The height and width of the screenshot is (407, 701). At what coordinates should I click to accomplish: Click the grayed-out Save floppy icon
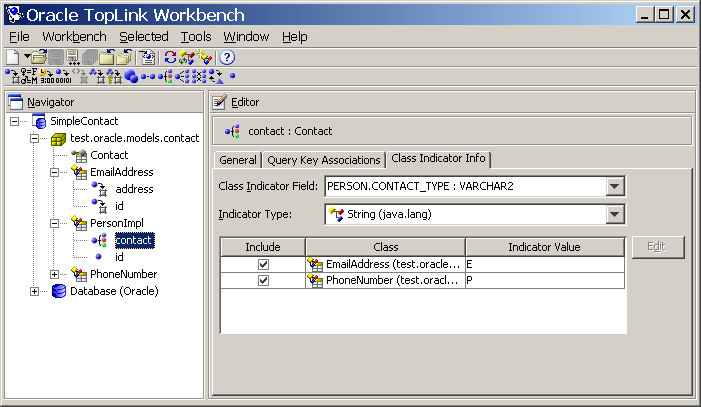[x=56, y=57]
